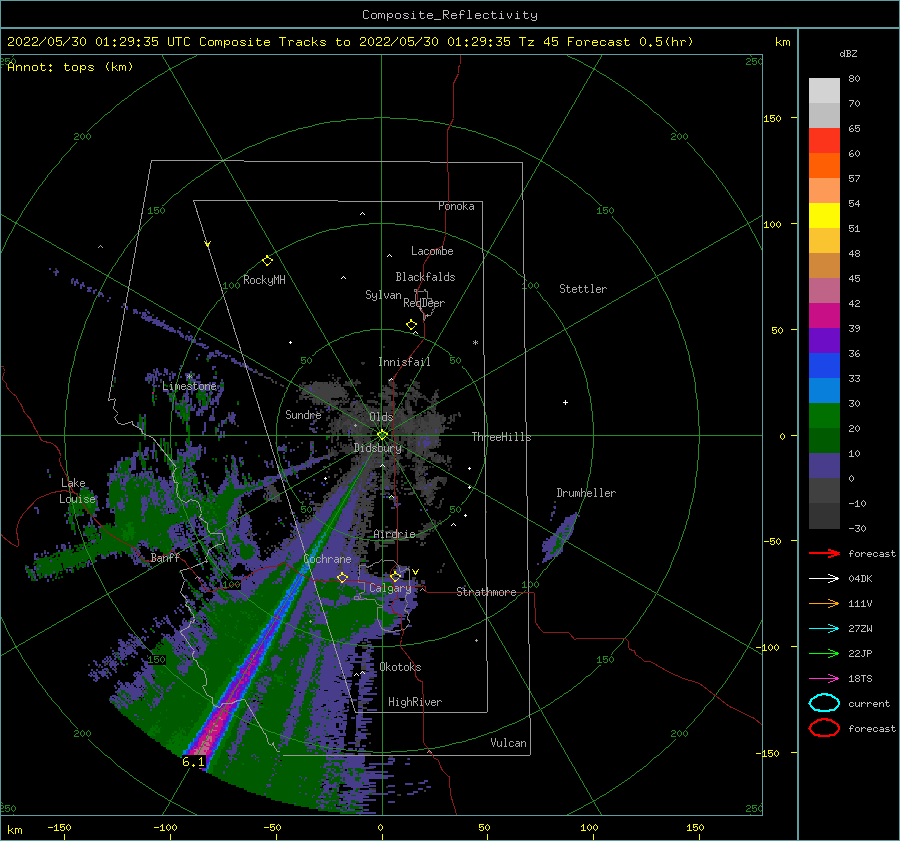Click the Limestone label
The width and height of the screenshot is (900, 841).
click(x=189, y=386)
